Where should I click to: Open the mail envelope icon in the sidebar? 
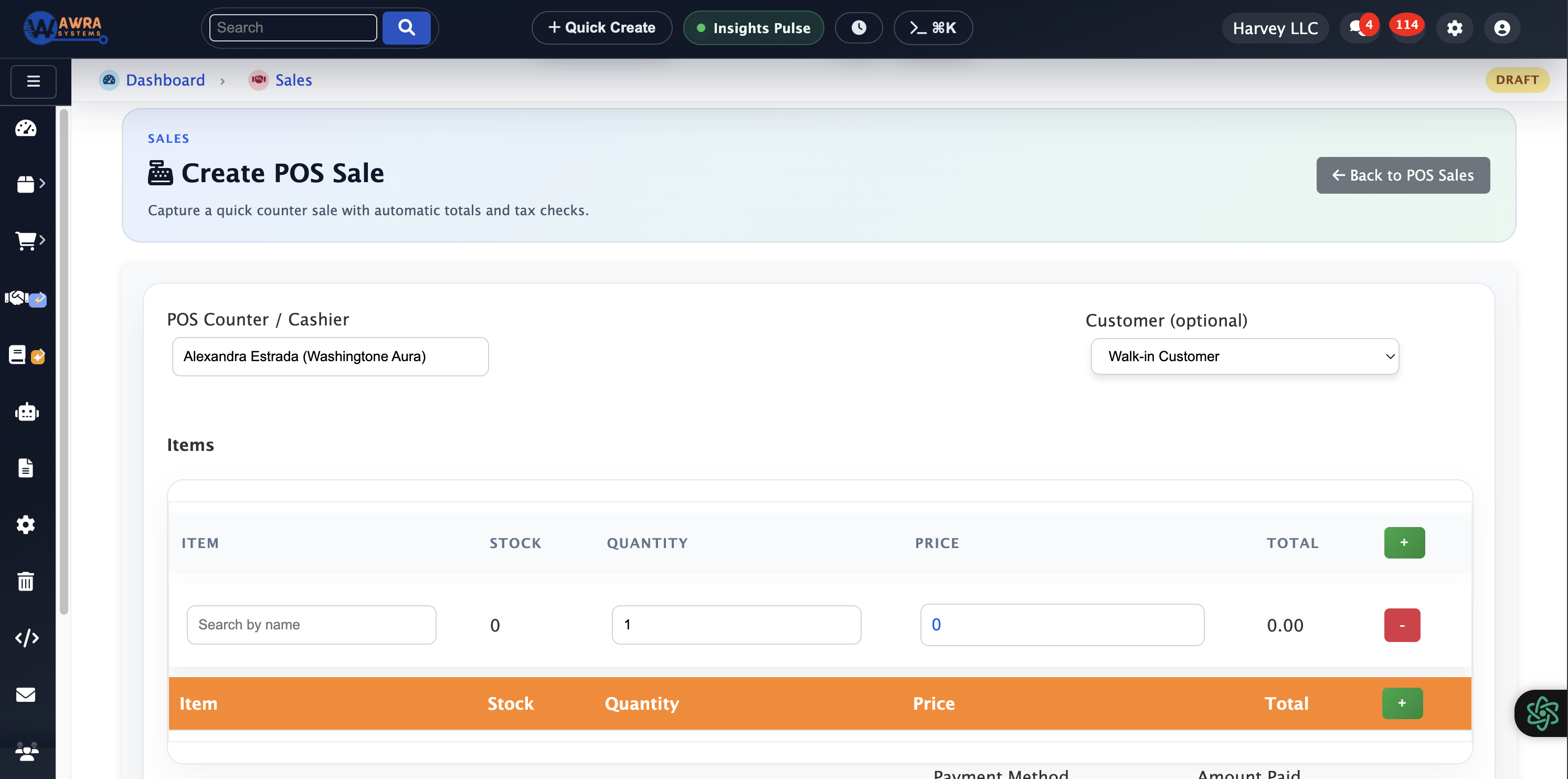pyautogui.click(x=26, y=694)
